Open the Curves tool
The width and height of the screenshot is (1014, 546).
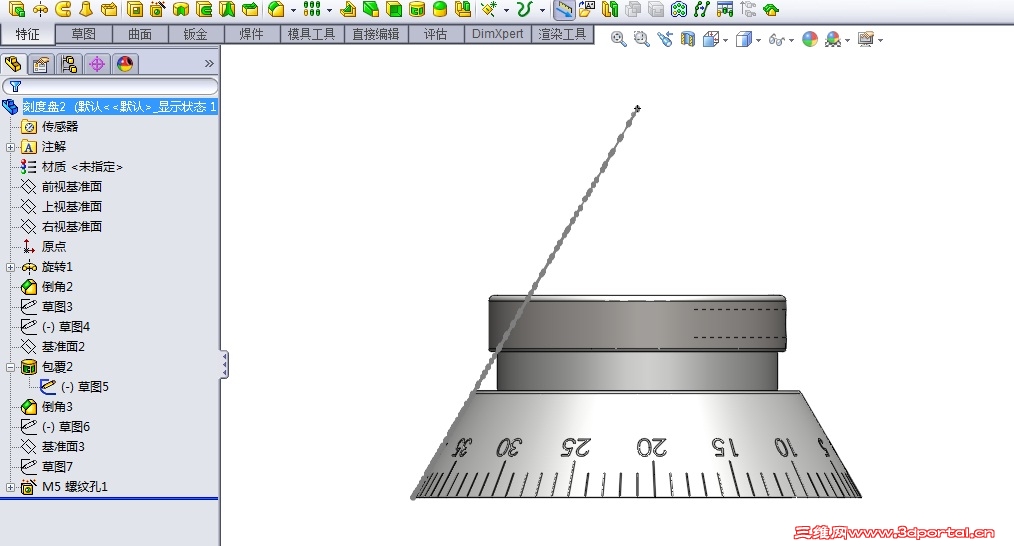pos(524,9)
